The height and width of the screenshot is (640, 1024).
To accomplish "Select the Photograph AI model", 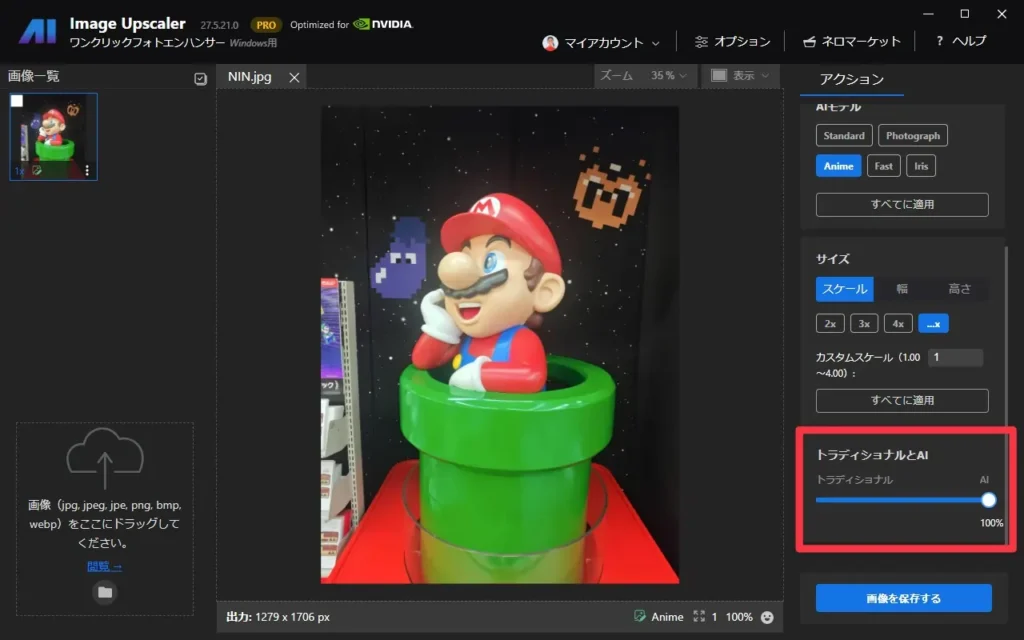I will click(x=912, y=136).
